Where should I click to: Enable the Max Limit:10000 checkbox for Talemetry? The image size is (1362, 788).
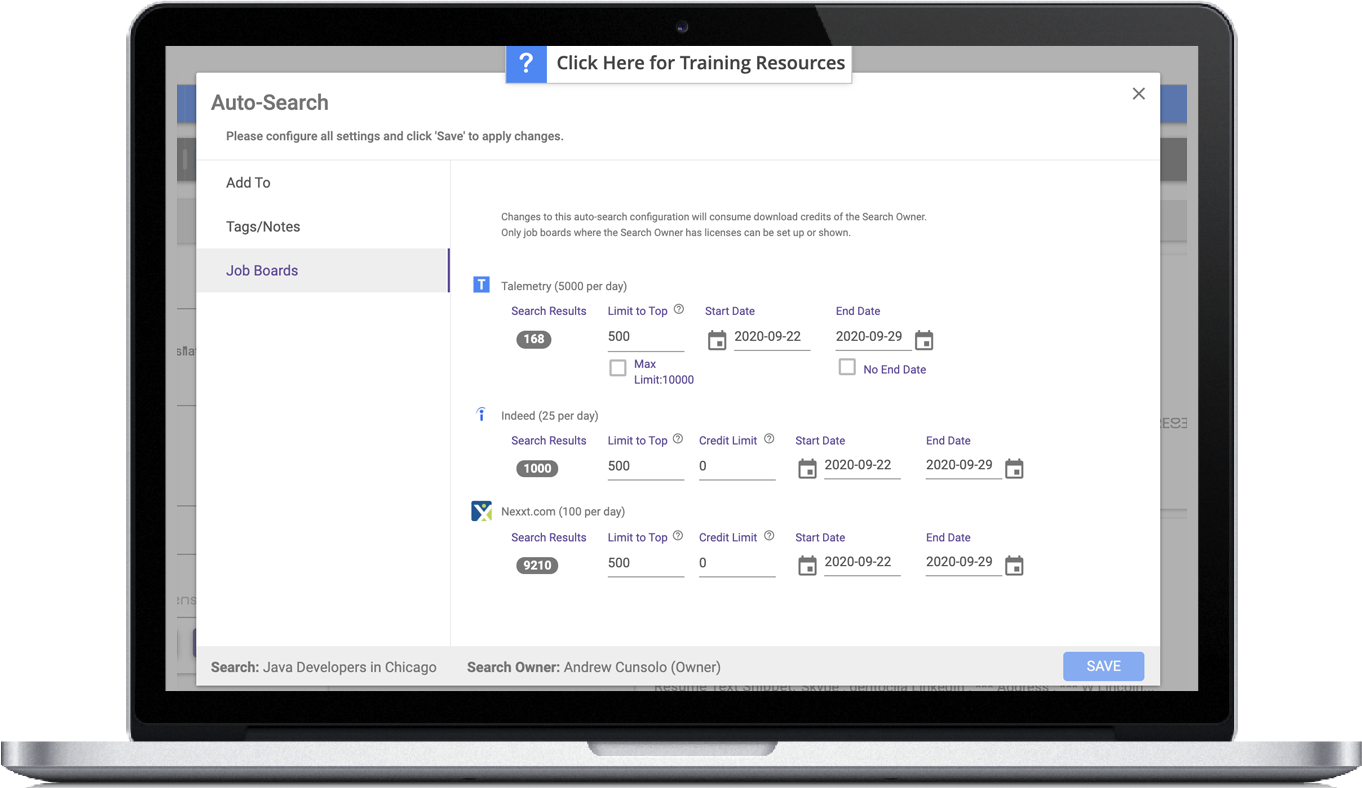pos(617,367)
